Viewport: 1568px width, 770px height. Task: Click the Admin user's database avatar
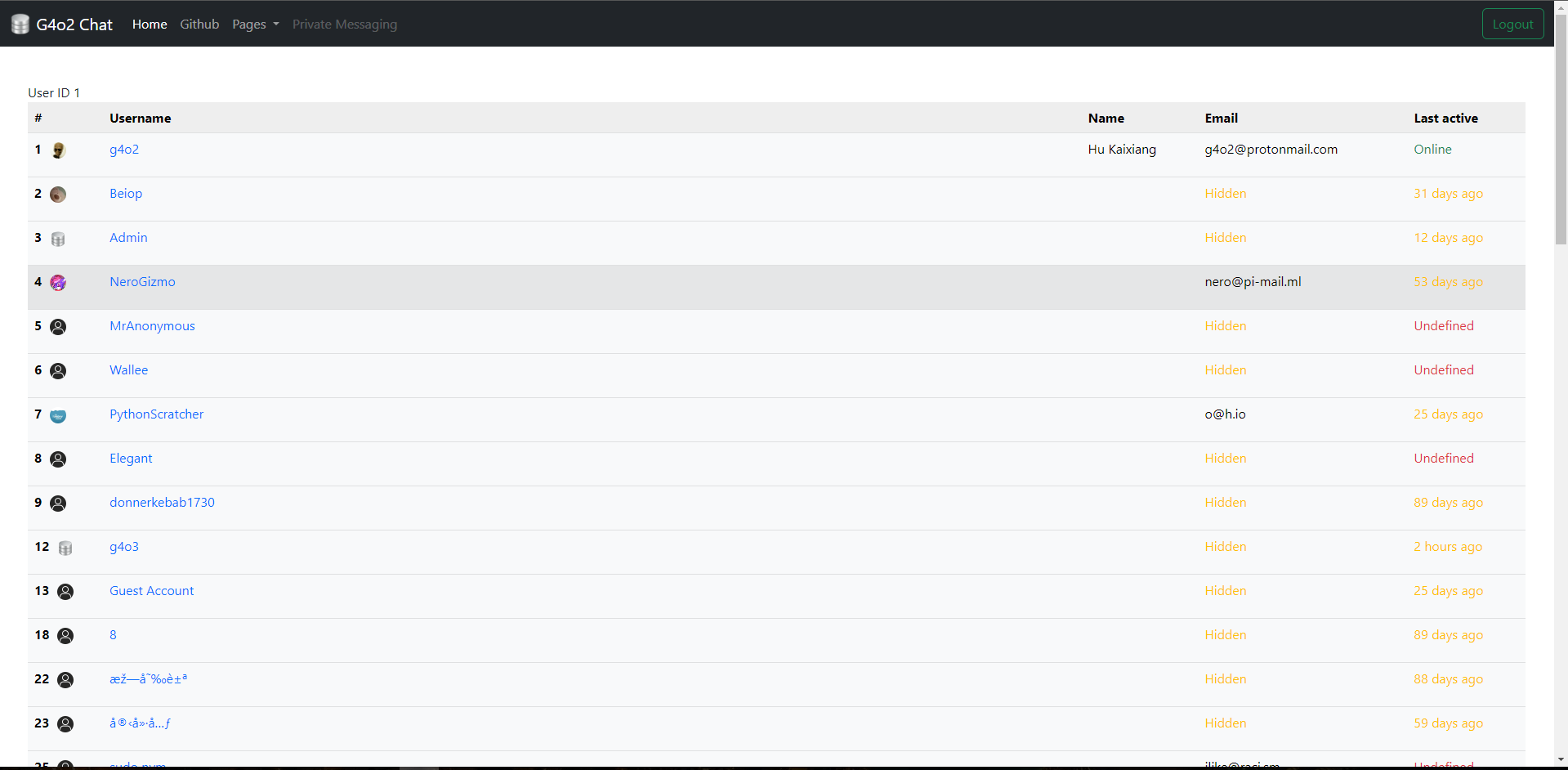coord(58,239)
